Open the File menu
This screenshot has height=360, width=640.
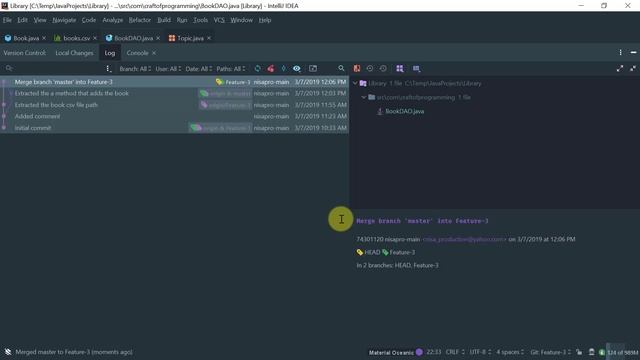pyautogui.click(x=7, y=20)
